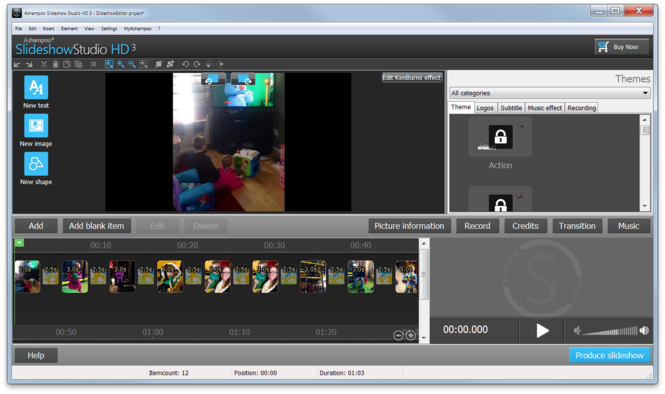Click the volume slider bar
This screenshot has height=394, width=665.
610,331
